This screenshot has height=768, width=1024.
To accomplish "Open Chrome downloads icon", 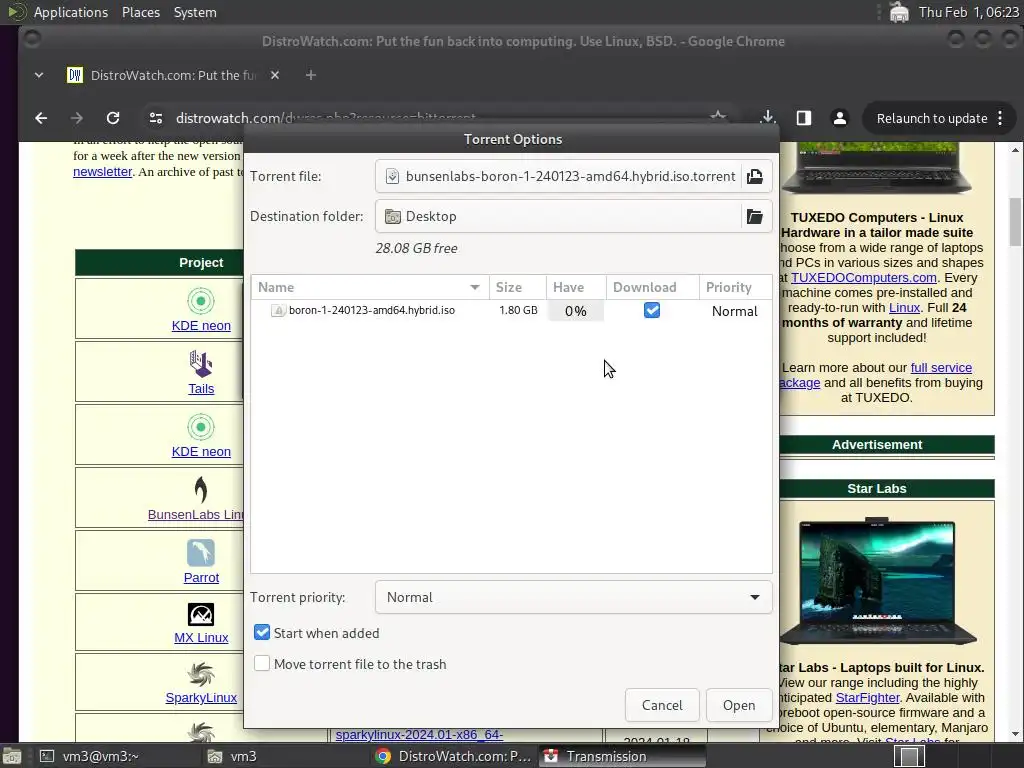I will point(768,118).
